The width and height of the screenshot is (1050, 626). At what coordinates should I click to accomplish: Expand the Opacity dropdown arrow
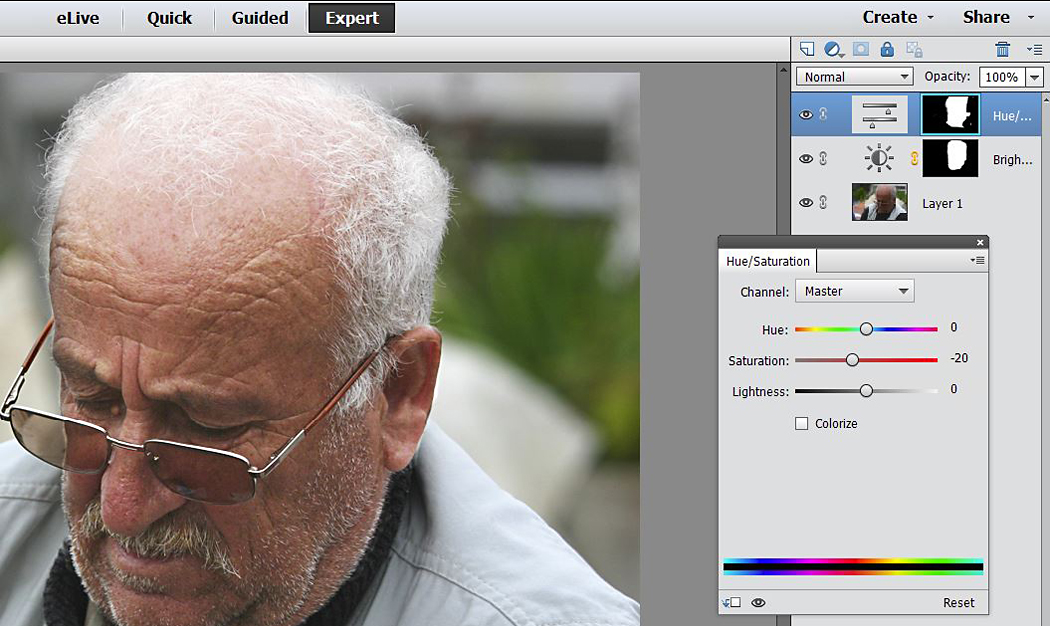(1033, 77)
